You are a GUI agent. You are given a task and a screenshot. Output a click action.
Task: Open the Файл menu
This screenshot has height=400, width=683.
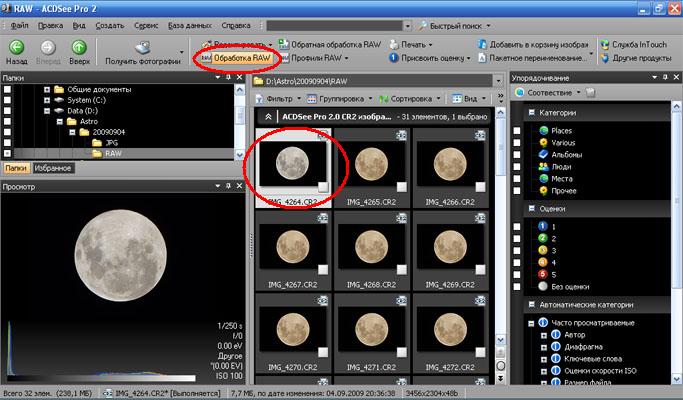[x=20, y=26]
